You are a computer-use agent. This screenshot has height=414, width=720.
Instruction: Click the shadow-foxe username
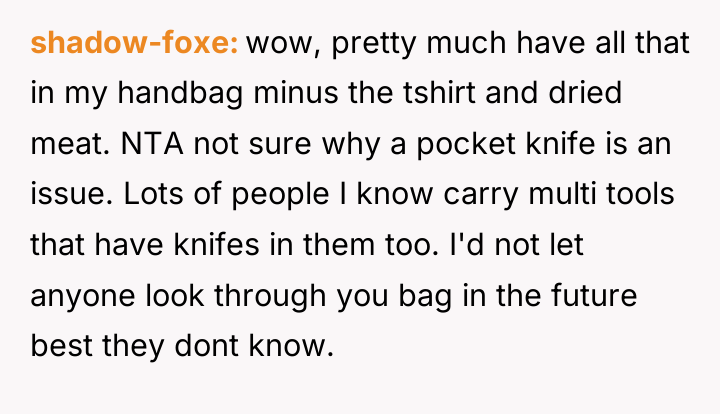[134, 42]
